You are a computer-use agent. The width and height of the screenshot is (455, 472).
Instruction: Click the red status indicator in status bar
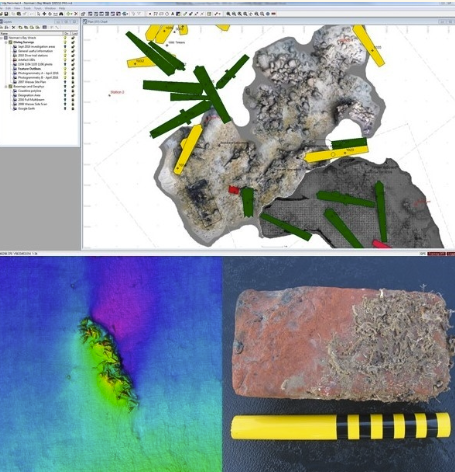tap(436, 254)
